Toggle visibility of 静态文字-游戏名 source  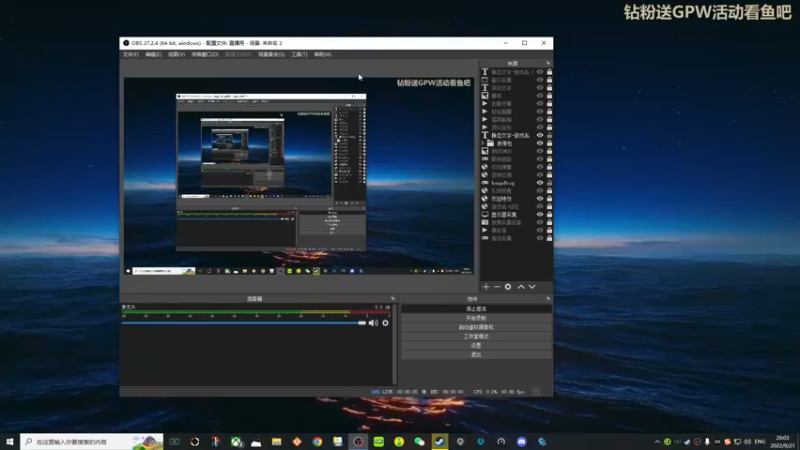click(x=540, y=135)
